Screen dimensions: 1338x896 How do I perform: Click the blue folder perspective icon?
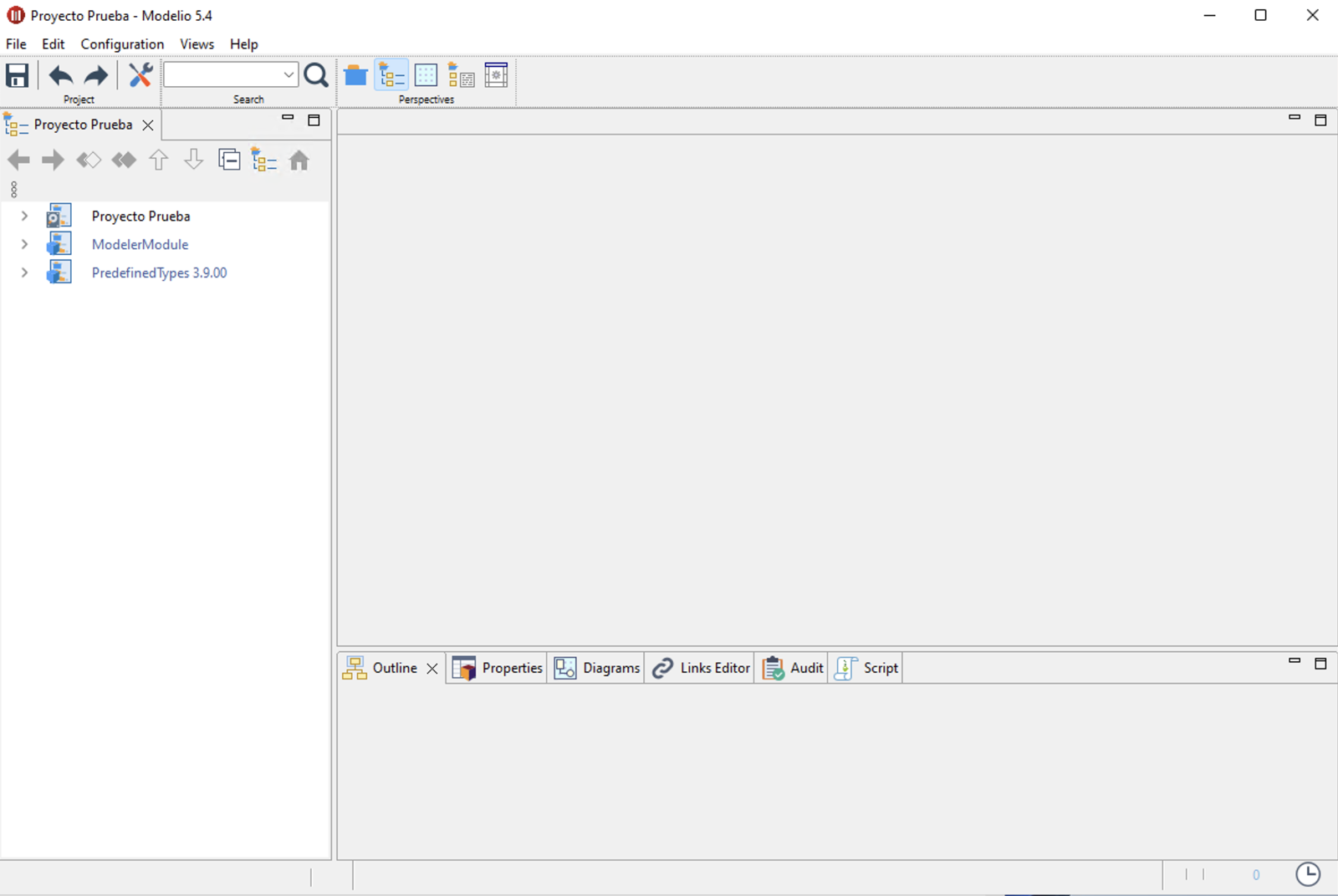[x=355, y=75]
